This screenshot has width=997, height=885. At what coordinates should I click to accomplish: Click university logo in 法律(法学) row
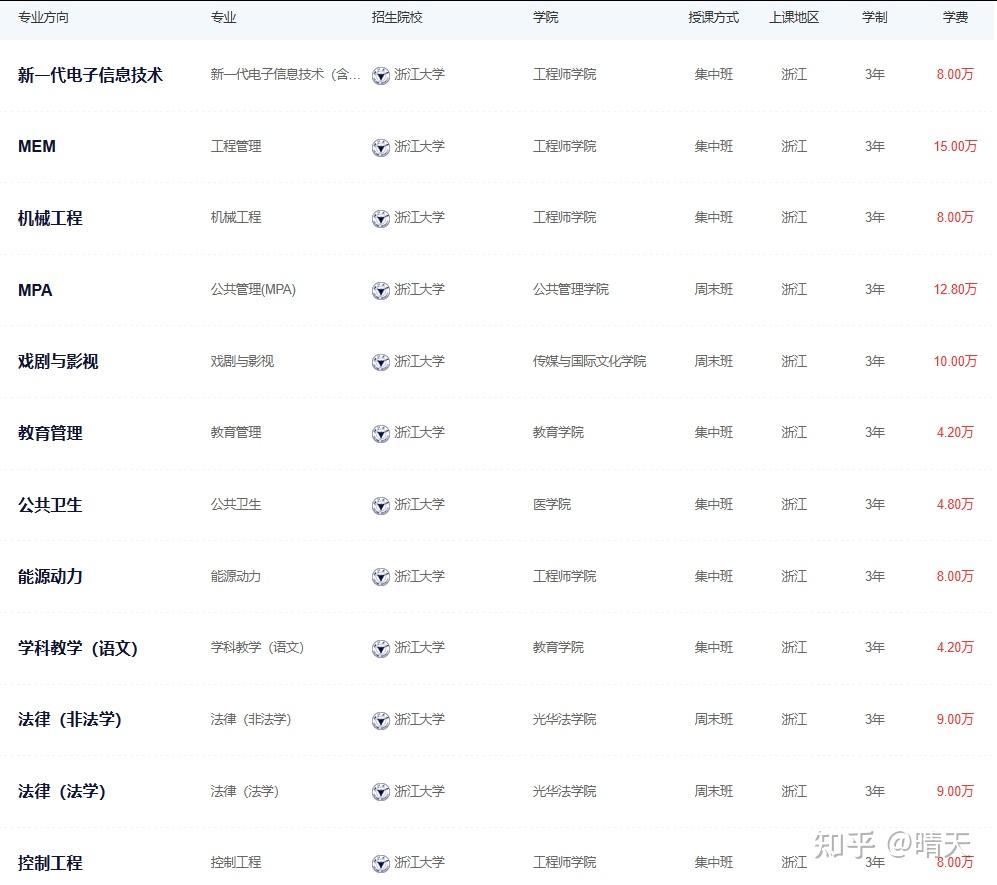tap(380, 792)
